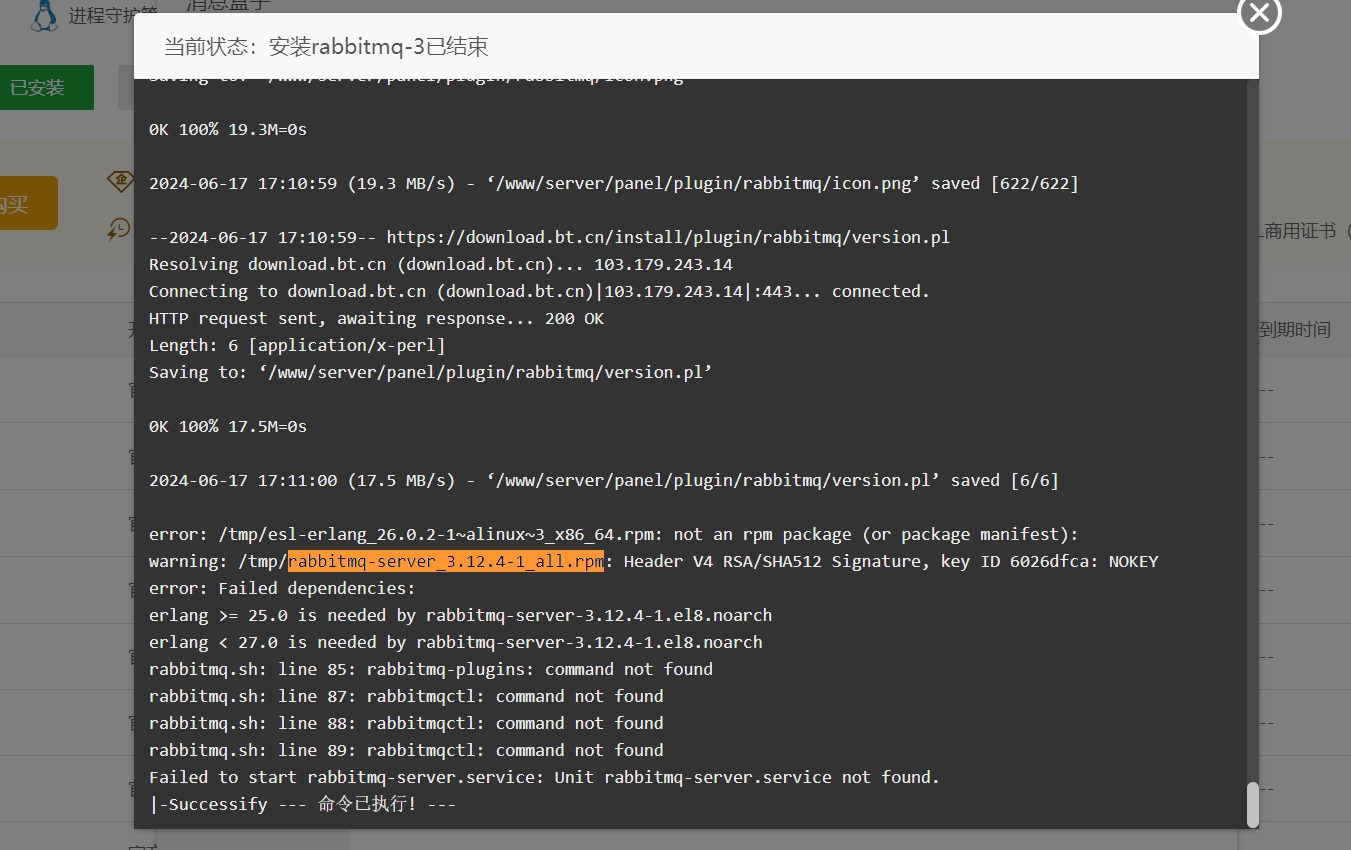Viewport: 1351px width, 850px height.
Task: Click the '0K 100% 17.5M=0s' line
Action: (x=228, y=426)
